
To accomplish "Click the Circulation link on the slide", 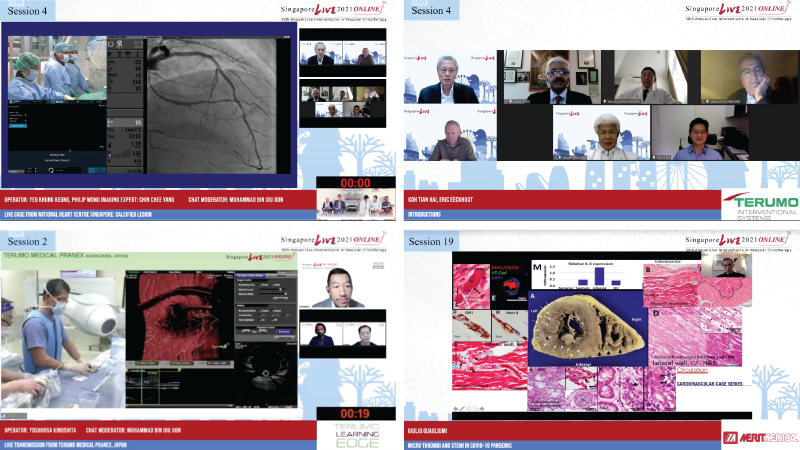I will [692, 370].
